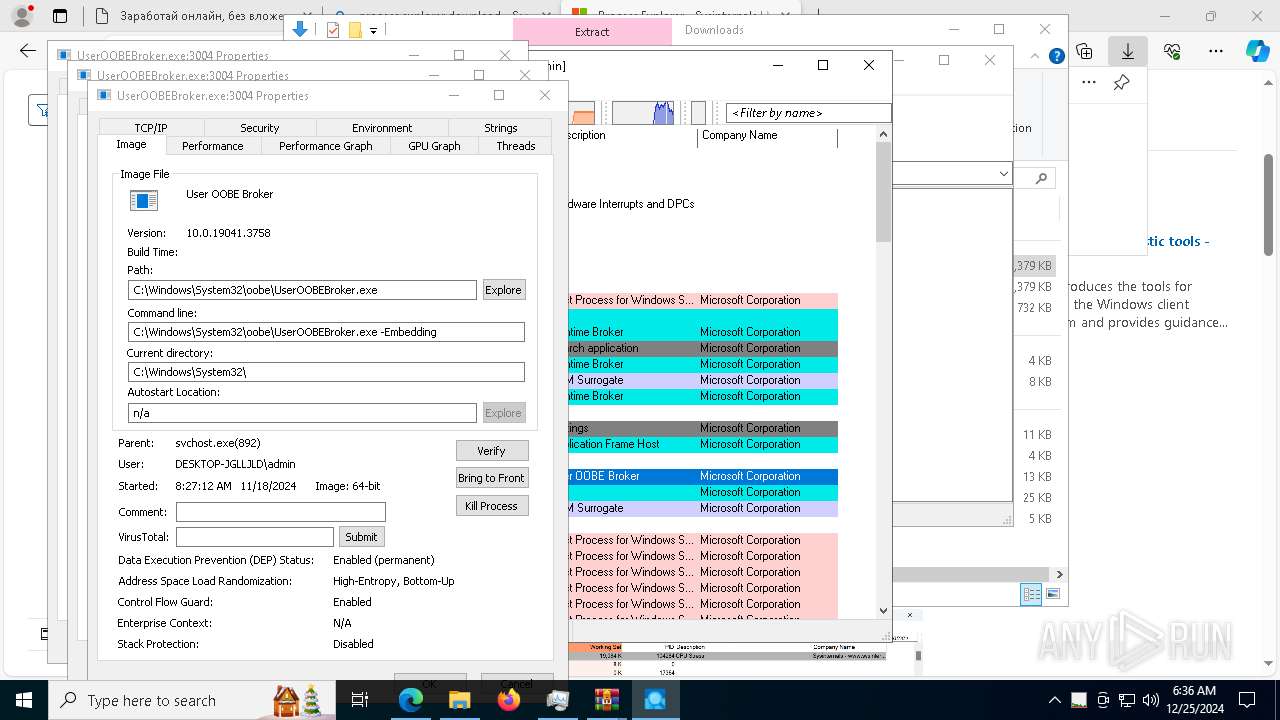The height and width of the screenshot is (720, 1280).
Task: Open Edge browser essentials heart icon
Action: click(1172, 51)
